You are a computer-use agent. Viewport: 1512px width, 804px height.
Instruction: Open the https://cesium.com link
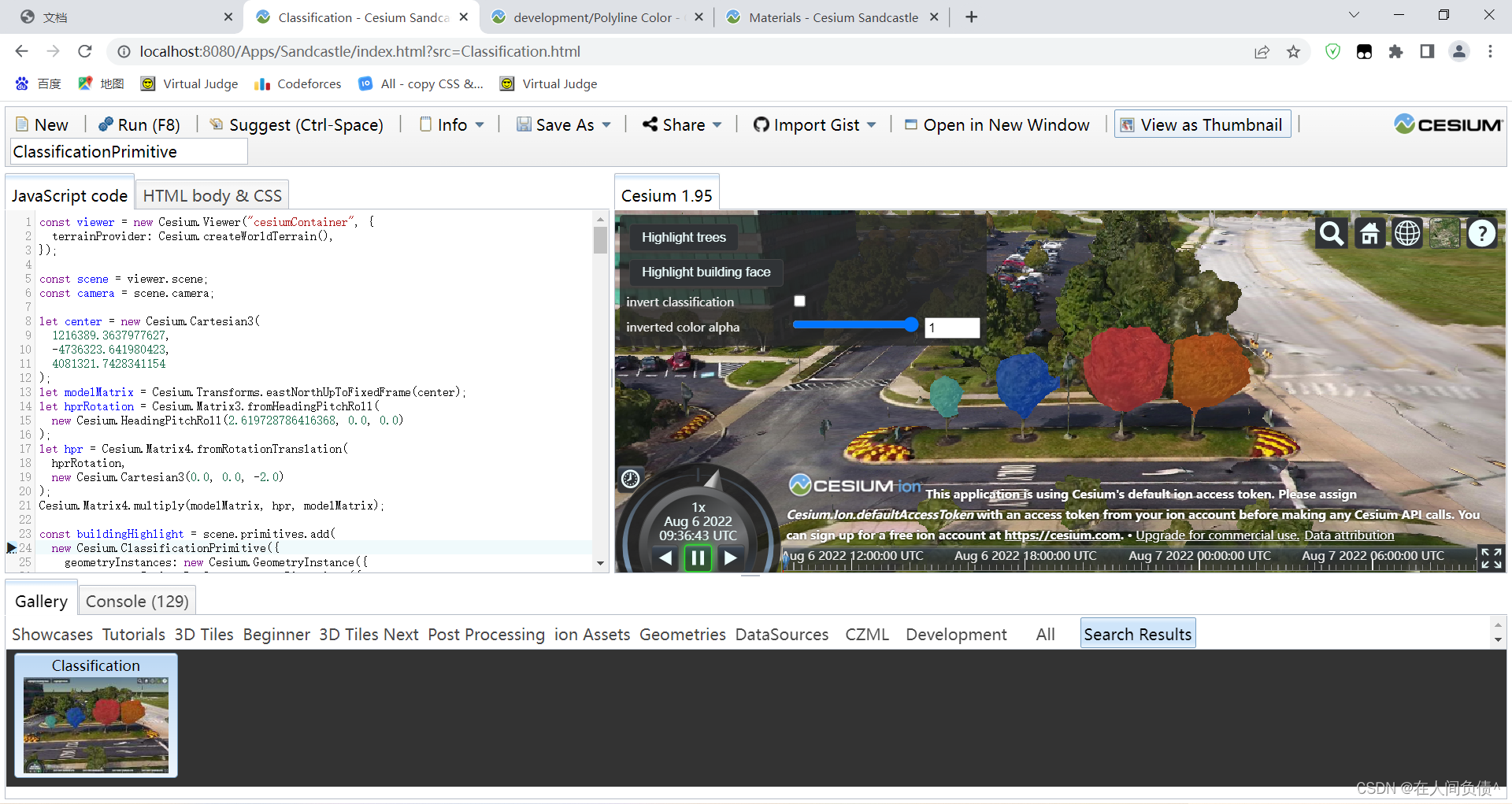1063,535
